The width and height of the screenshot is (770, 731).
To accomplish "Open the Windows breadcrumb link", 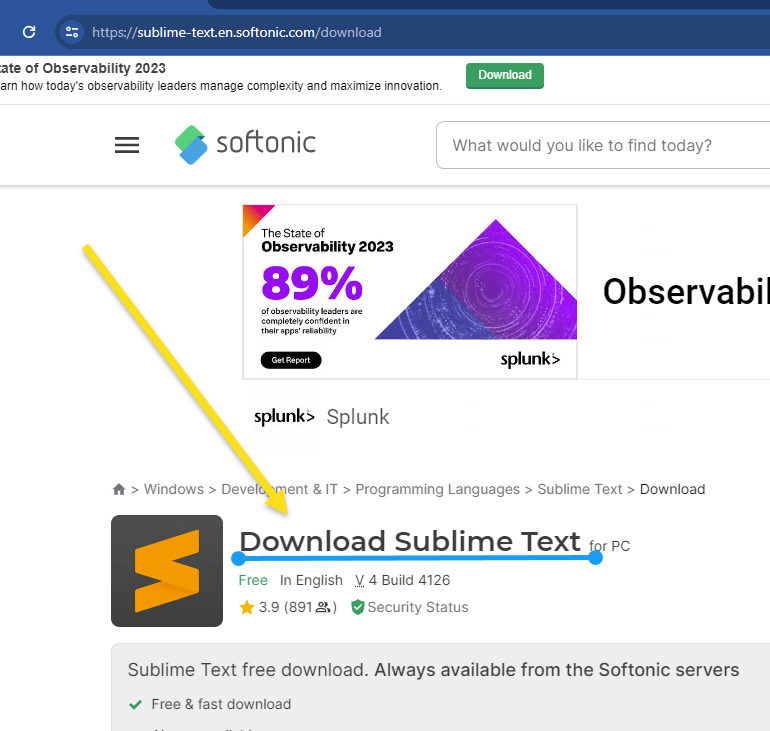I will tap(174, 489).
